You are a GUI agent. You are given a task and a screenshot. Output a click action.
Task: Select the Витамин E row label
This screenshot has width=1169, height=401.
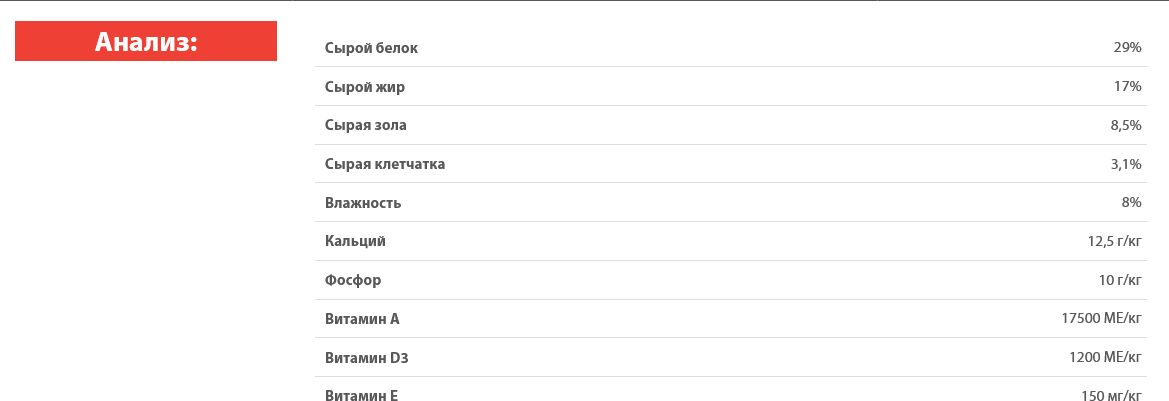(362, 395)
